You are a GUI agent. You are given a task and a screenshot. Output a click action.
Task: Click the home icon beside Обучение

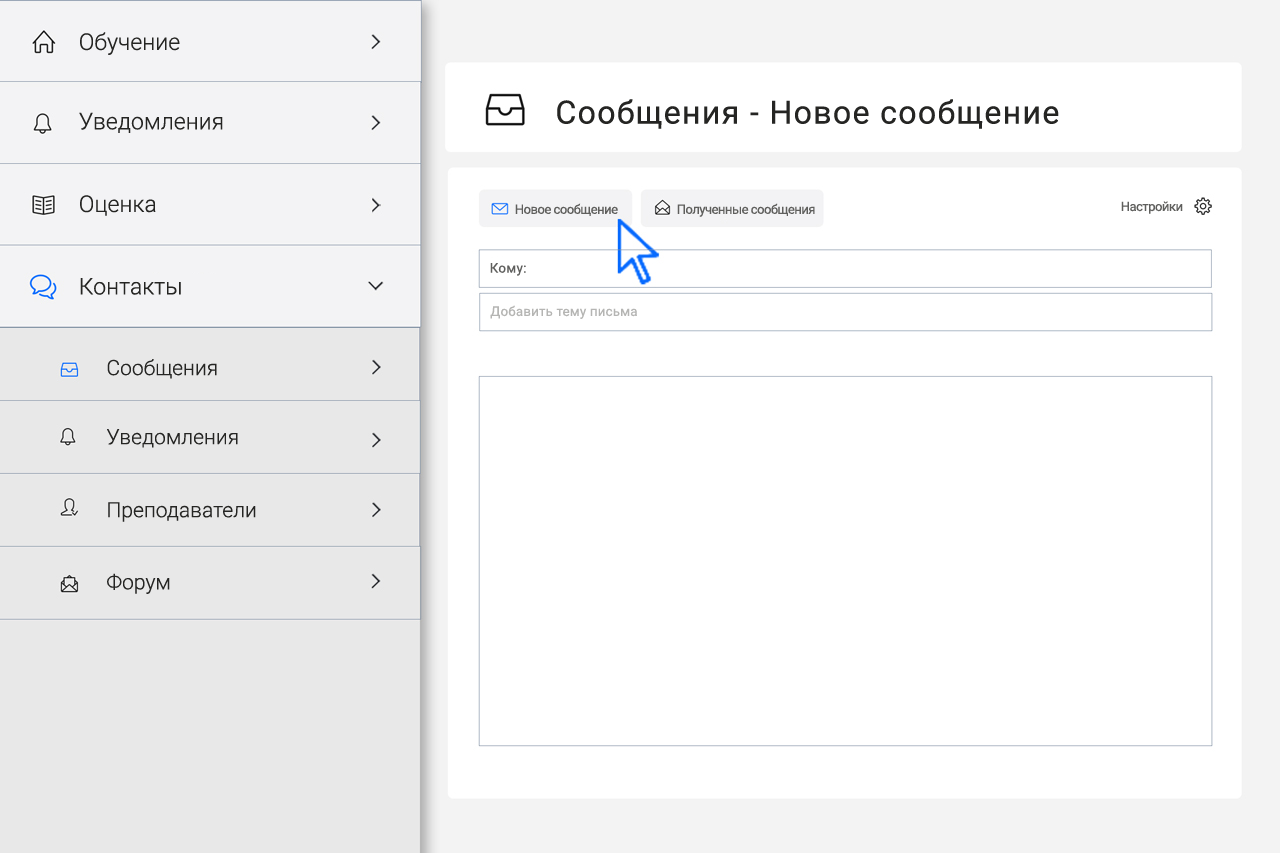[43, 42]
